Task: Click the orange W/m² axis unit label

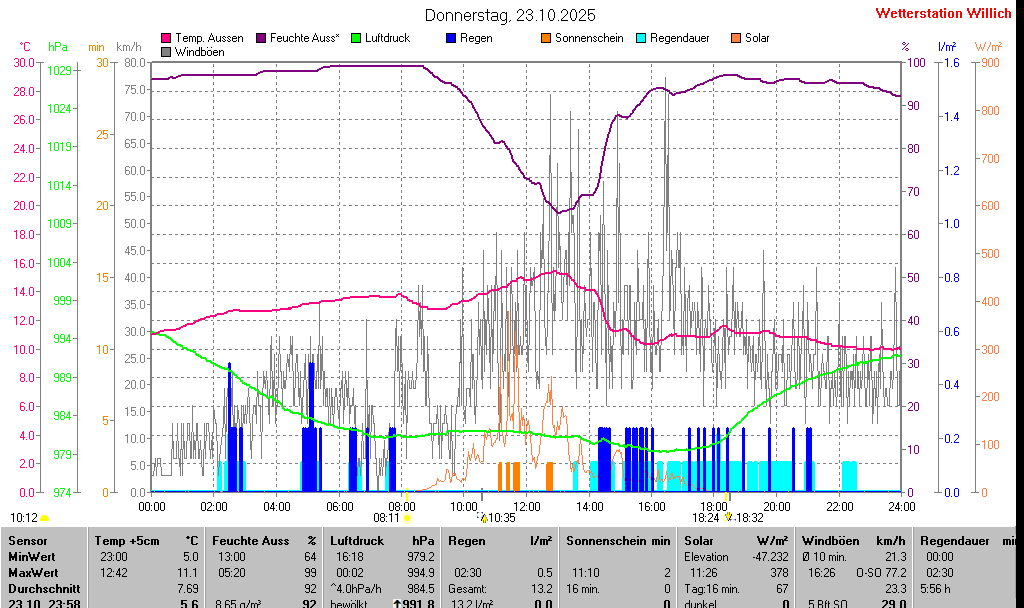Action: pos(988,47)
